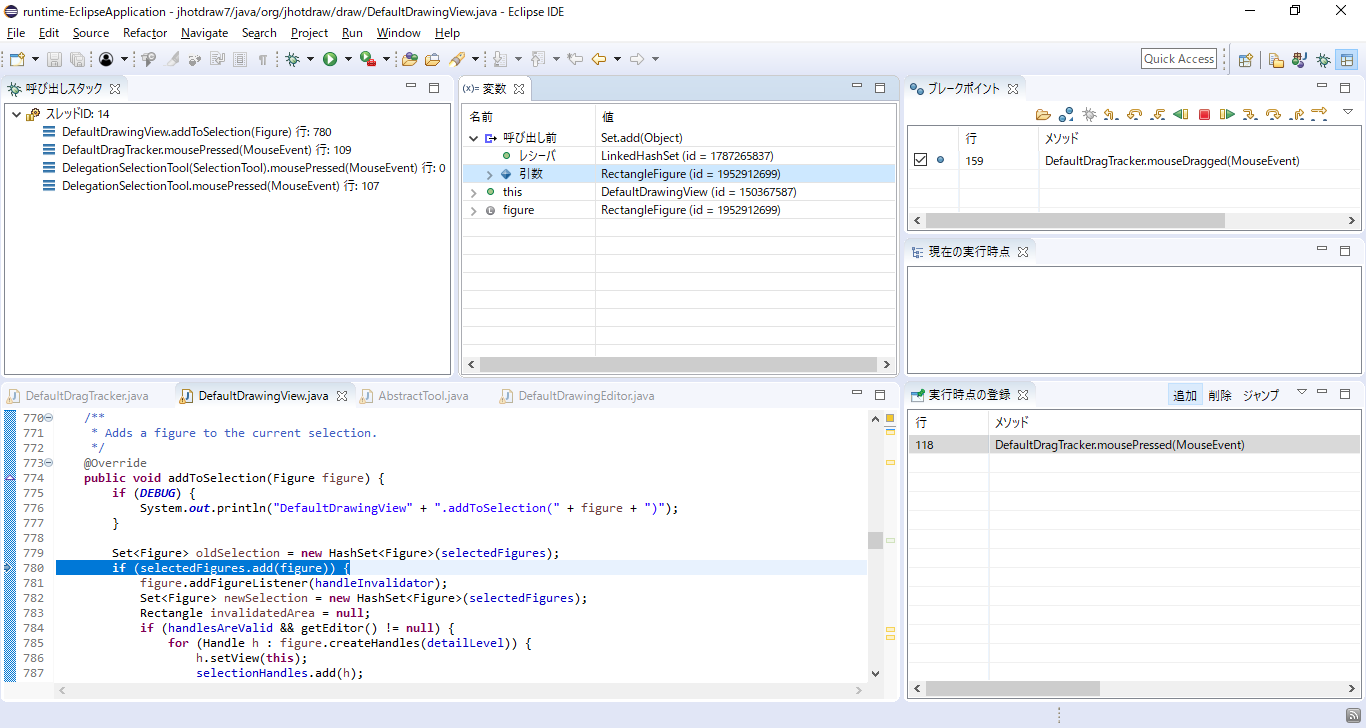Image resolution: width=1366 pixels, height=728 pixels.
Task: Click the forward step-over curved arrow icon
Action: (x=1273, y=114)
